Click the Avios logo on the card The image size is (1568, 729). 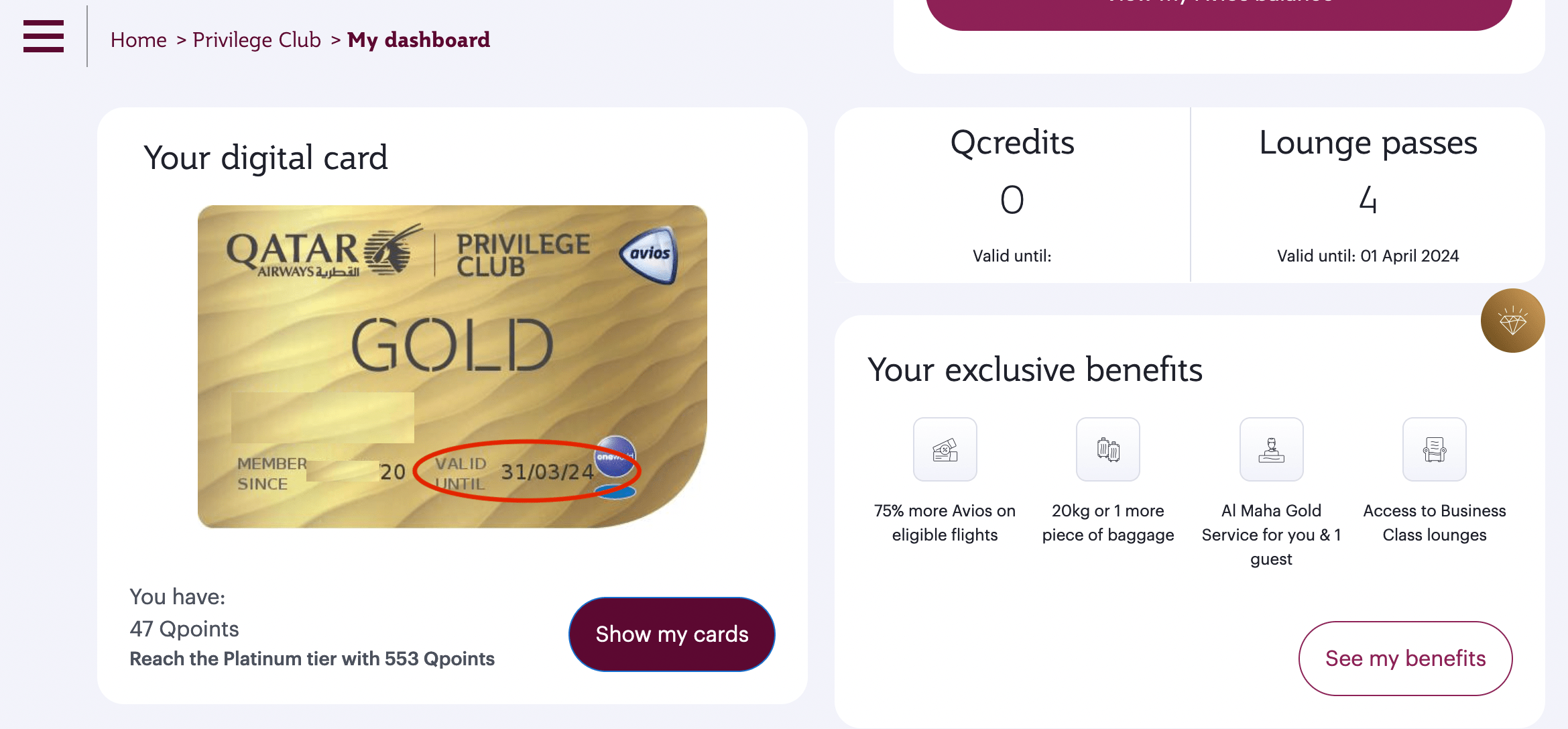coord(649,254)
